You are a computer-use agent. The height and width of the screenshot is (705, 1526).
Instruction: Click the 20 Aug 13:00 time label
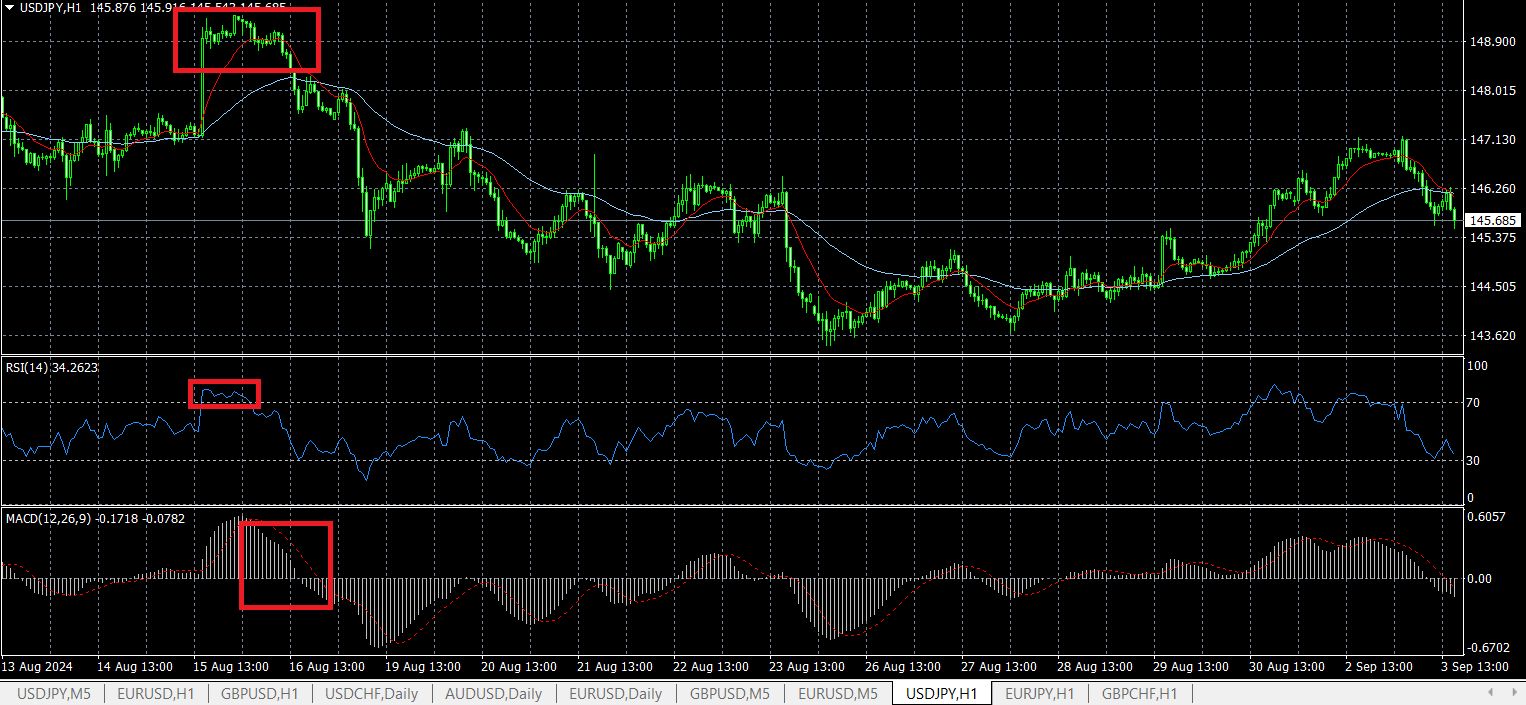pyautogui.click(x=519, y=667)
